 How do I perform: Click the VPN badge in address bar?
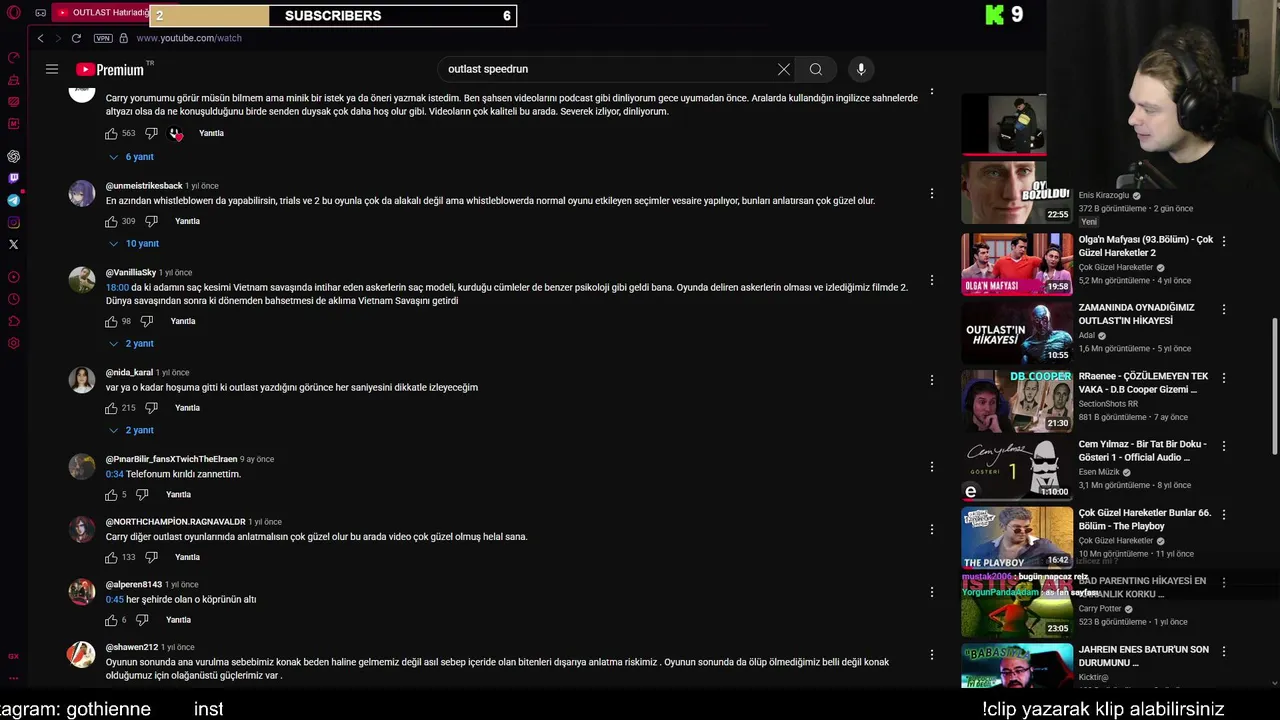click(x=103, y=38)
